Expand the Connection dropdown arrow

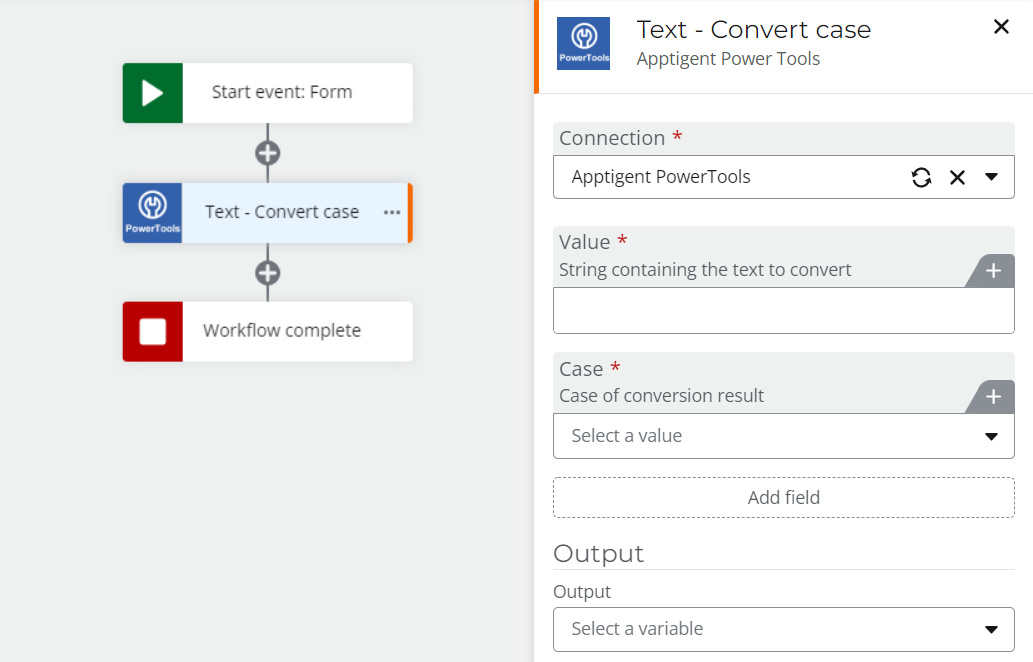[991, 177]
